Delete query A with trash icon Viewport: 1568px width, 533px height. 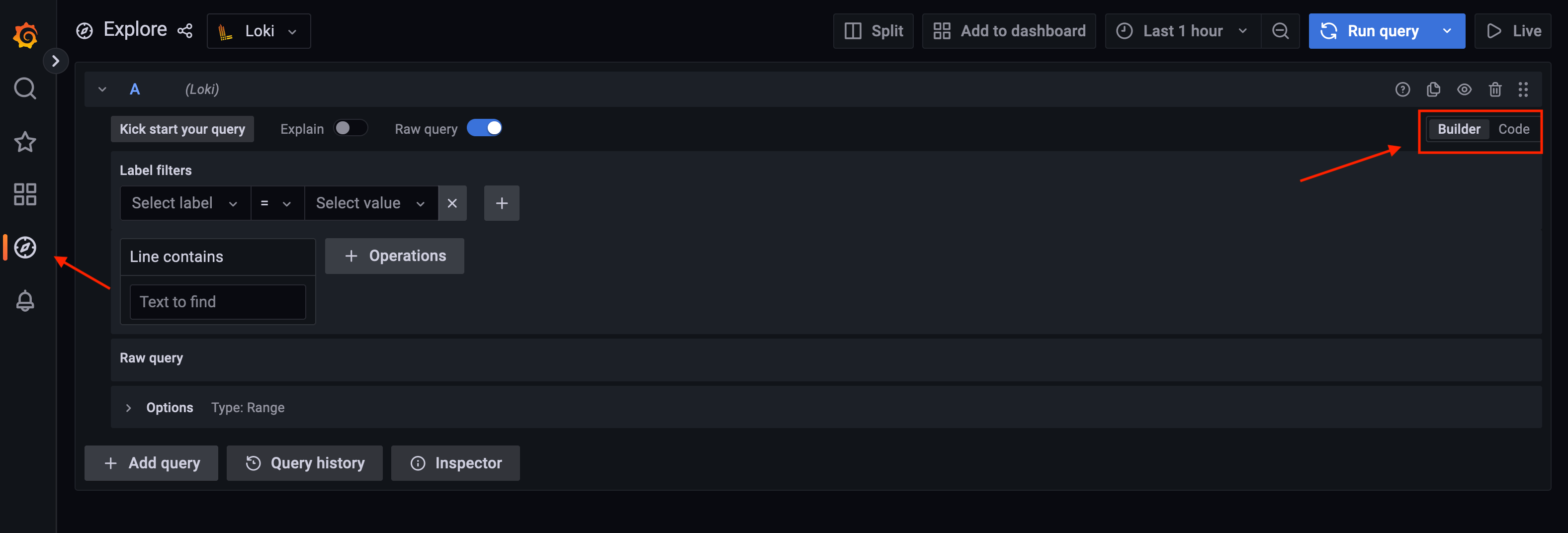coord(1495,89)
